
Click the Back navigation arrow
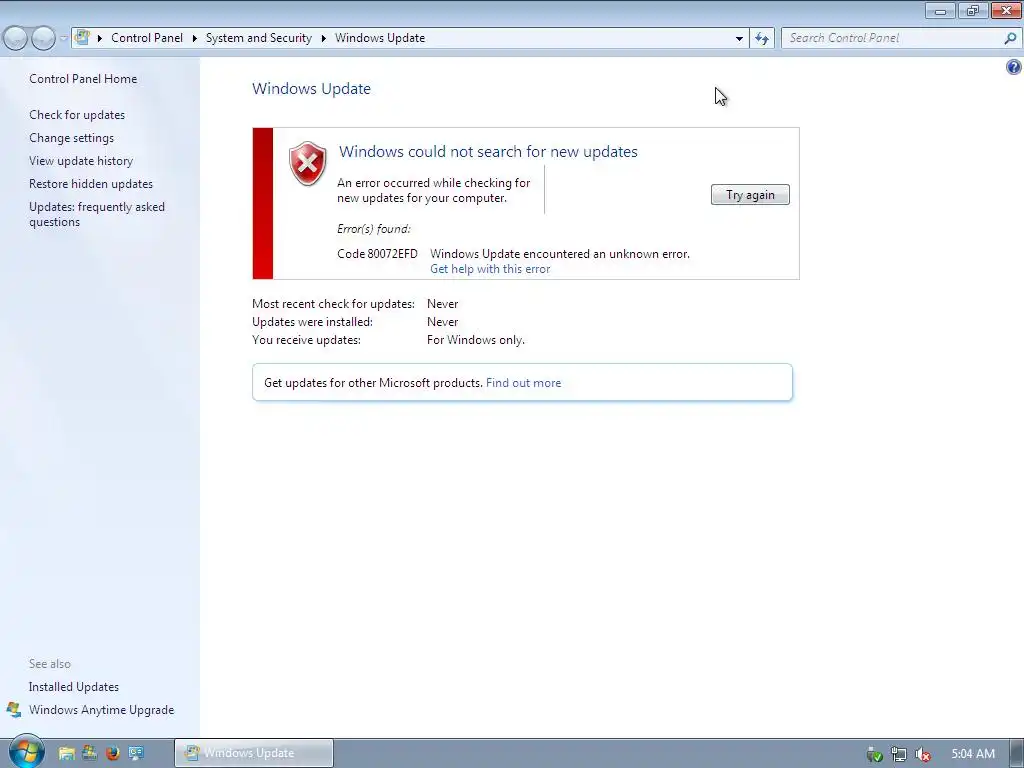[16, 39]
